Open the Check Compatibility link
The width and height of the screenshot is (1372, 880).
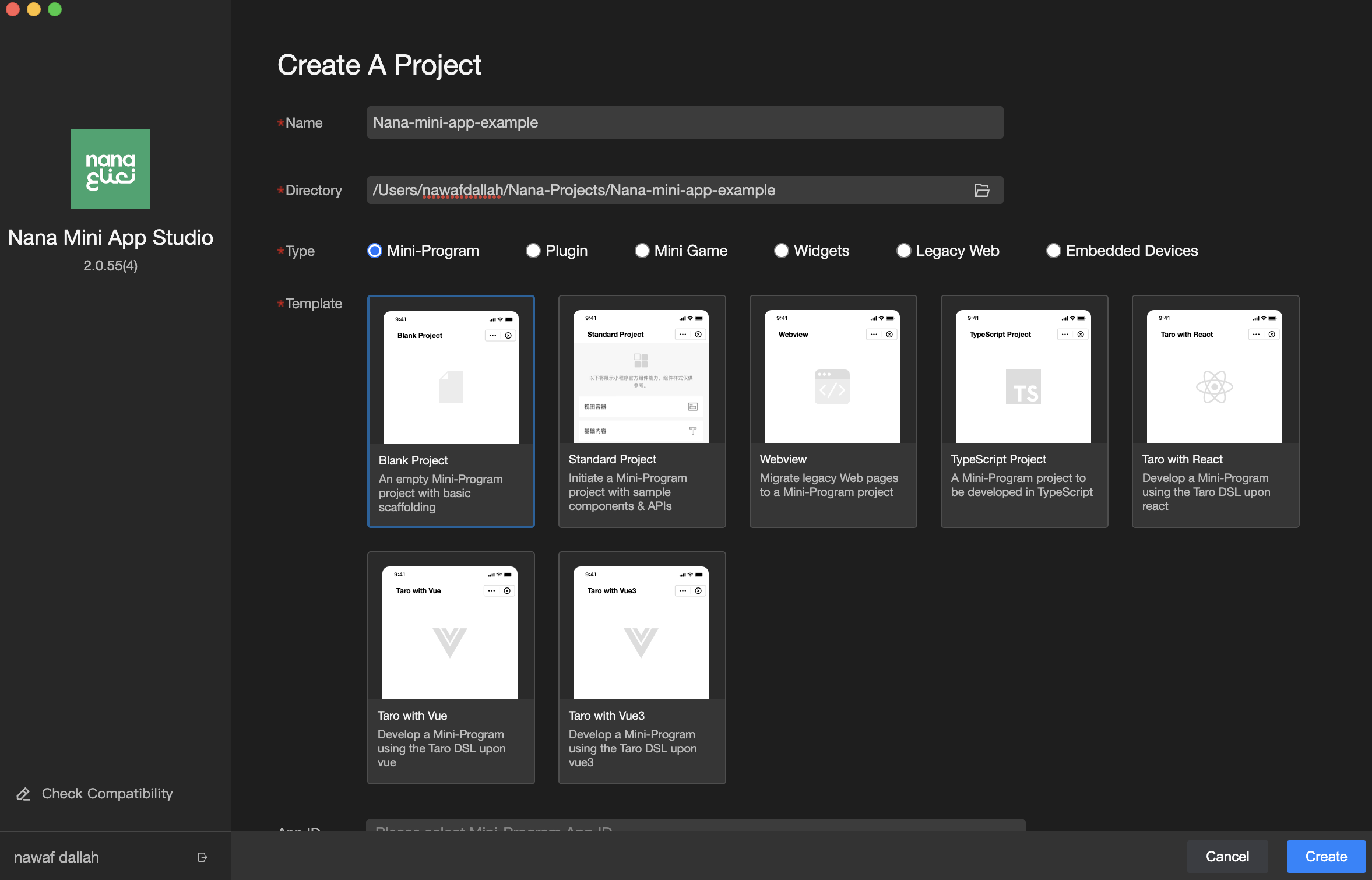(x=107, y=794)
